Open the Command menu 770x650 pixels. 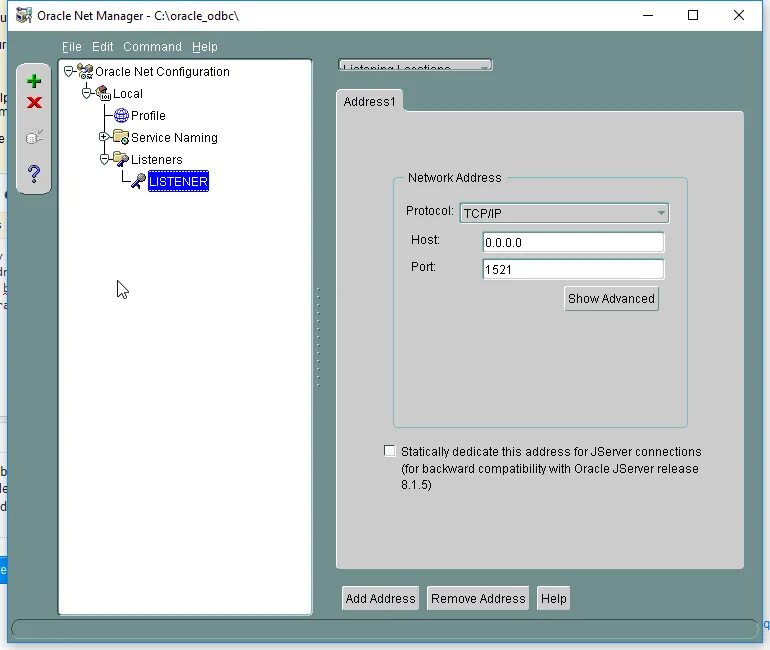[x=152, y=47]
